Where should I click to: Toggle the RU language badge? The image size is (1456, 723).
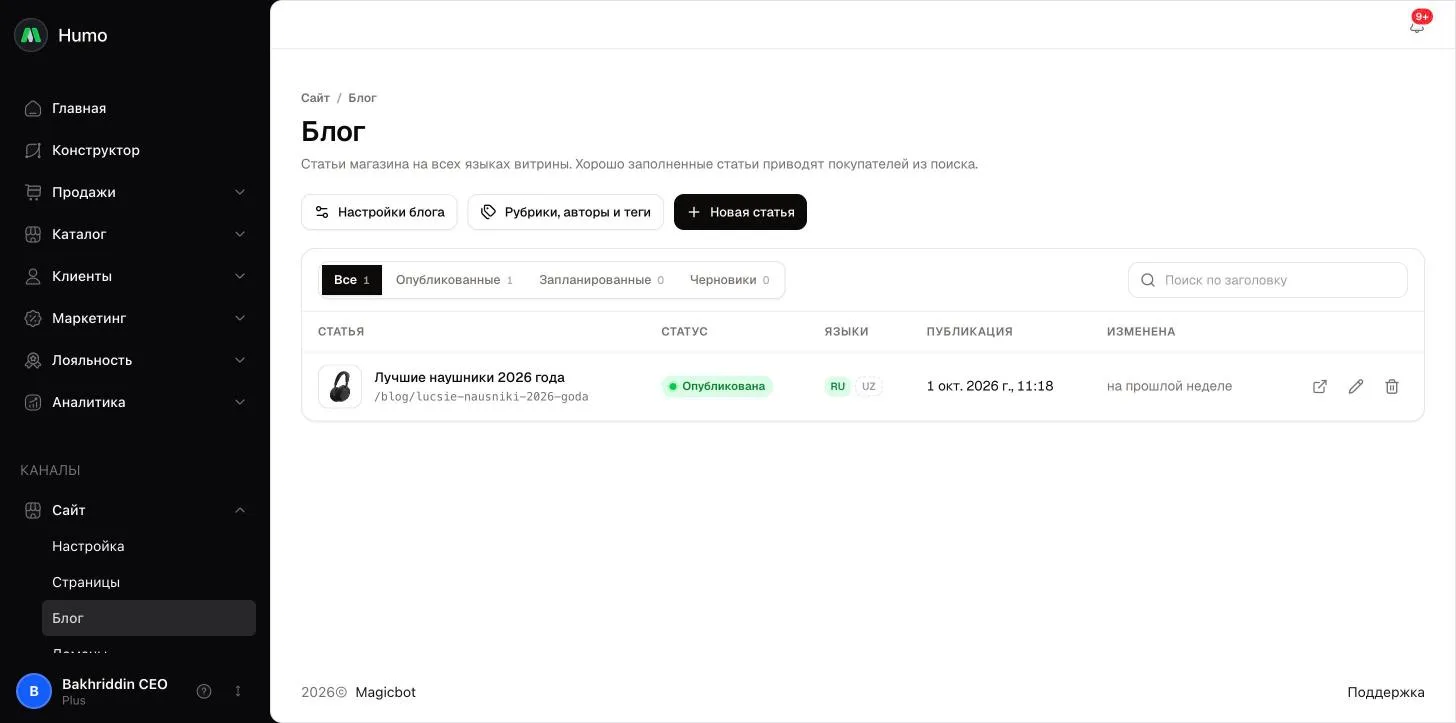point(837,386)
